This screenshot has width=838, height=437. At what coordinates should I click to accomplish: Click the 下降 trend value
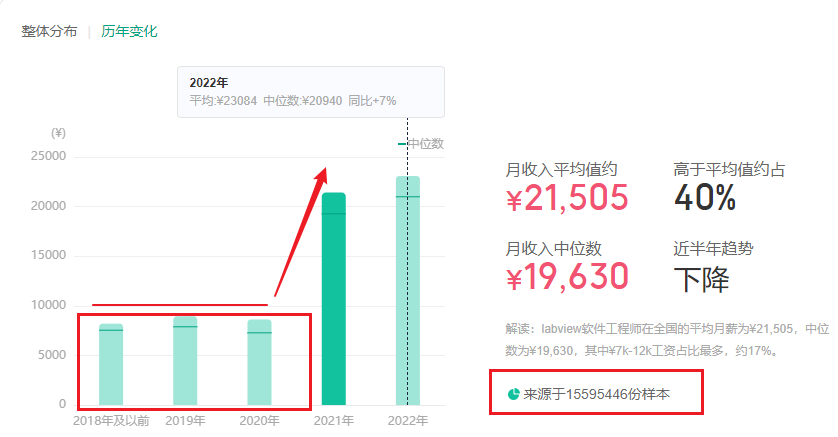point(701,279)
